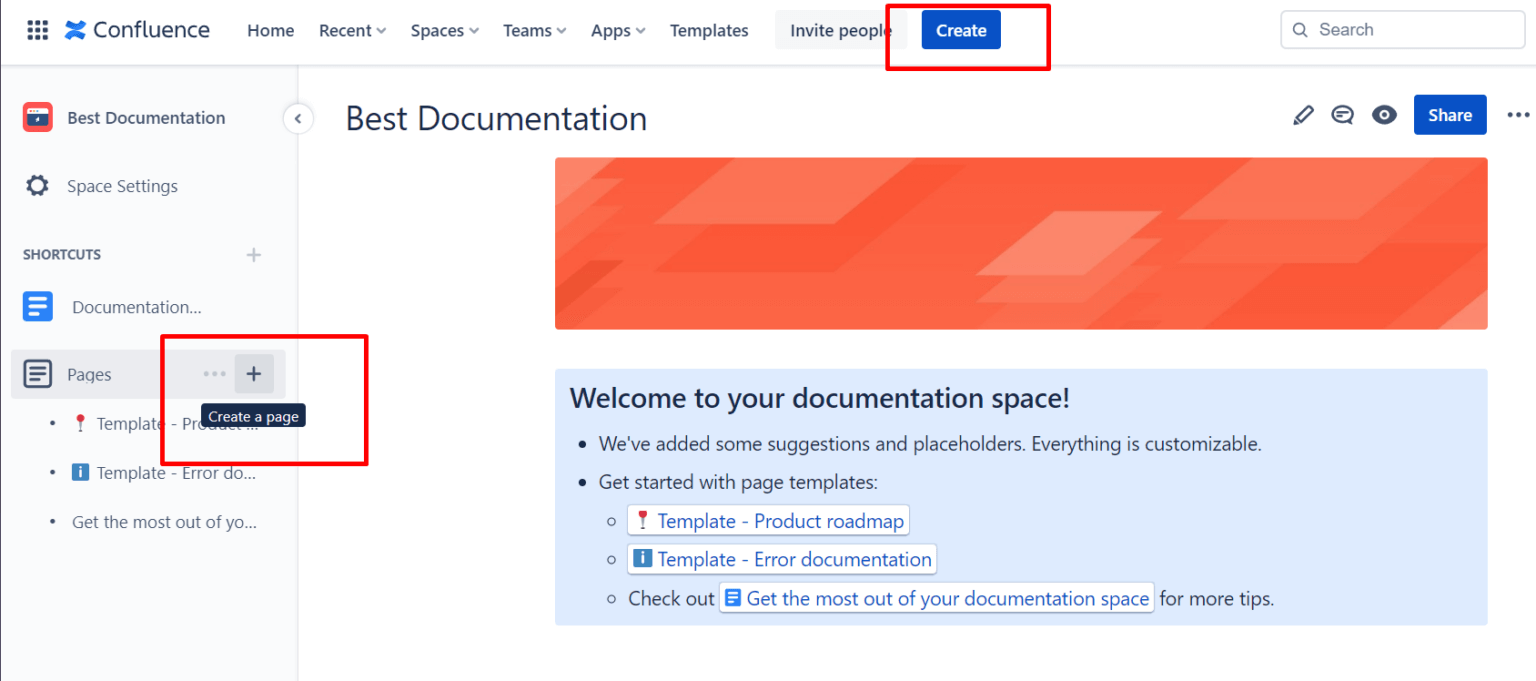This screenshot has height=681, width=1536.
Task: Click the Best Documentation space avatar
Action: tap(37, 117)
